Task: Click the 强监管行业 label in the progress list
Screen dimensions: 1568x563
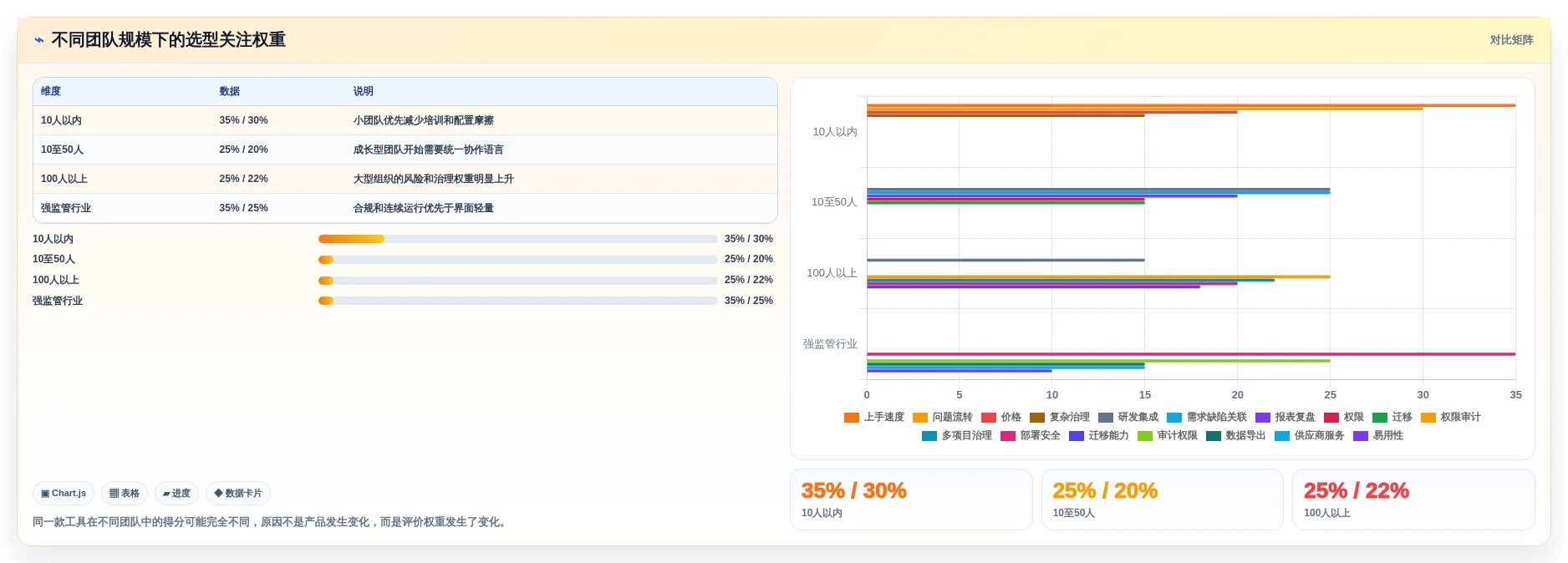Action: pyautogui.click(x=58, y=301)
